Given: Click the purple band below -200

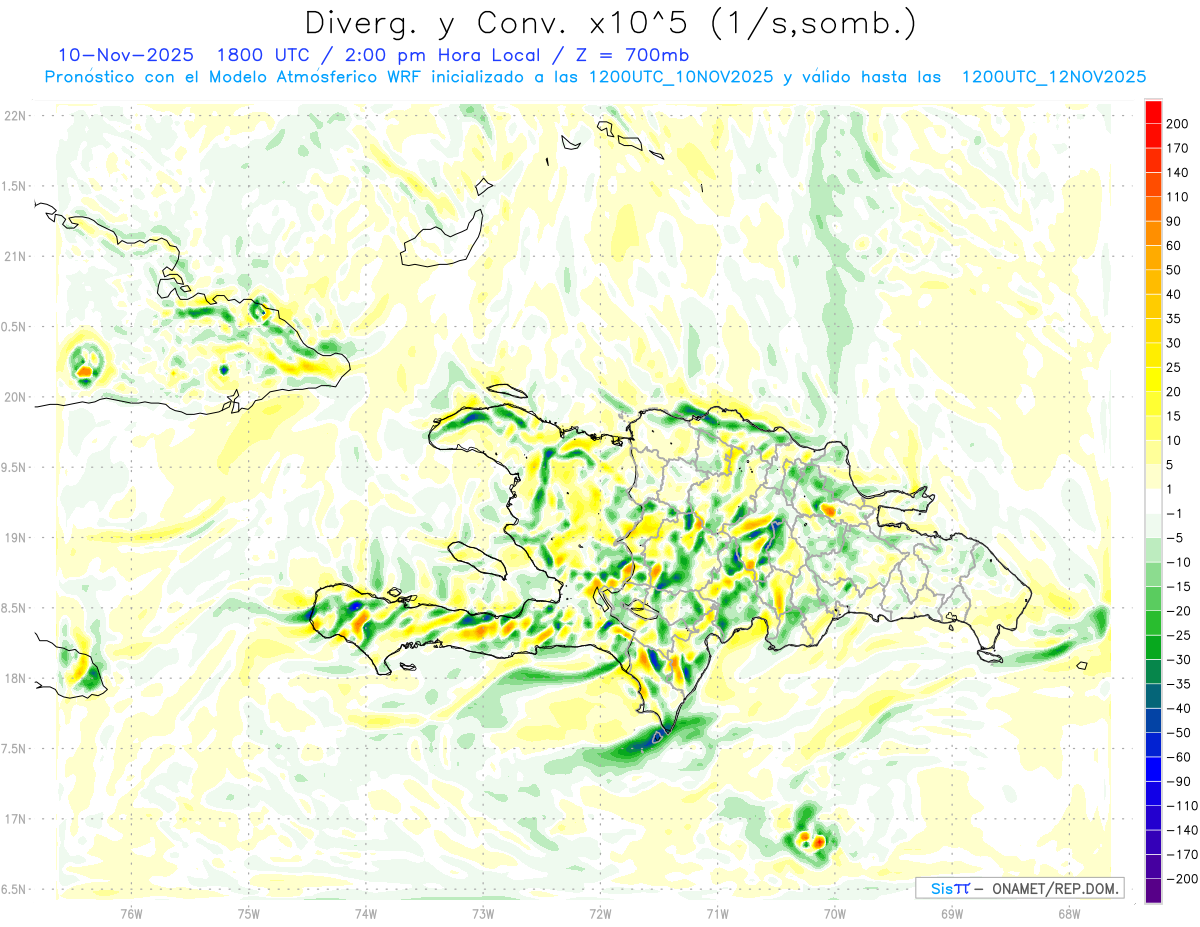Looking at the screenshot, I should tap(1153, 892).
